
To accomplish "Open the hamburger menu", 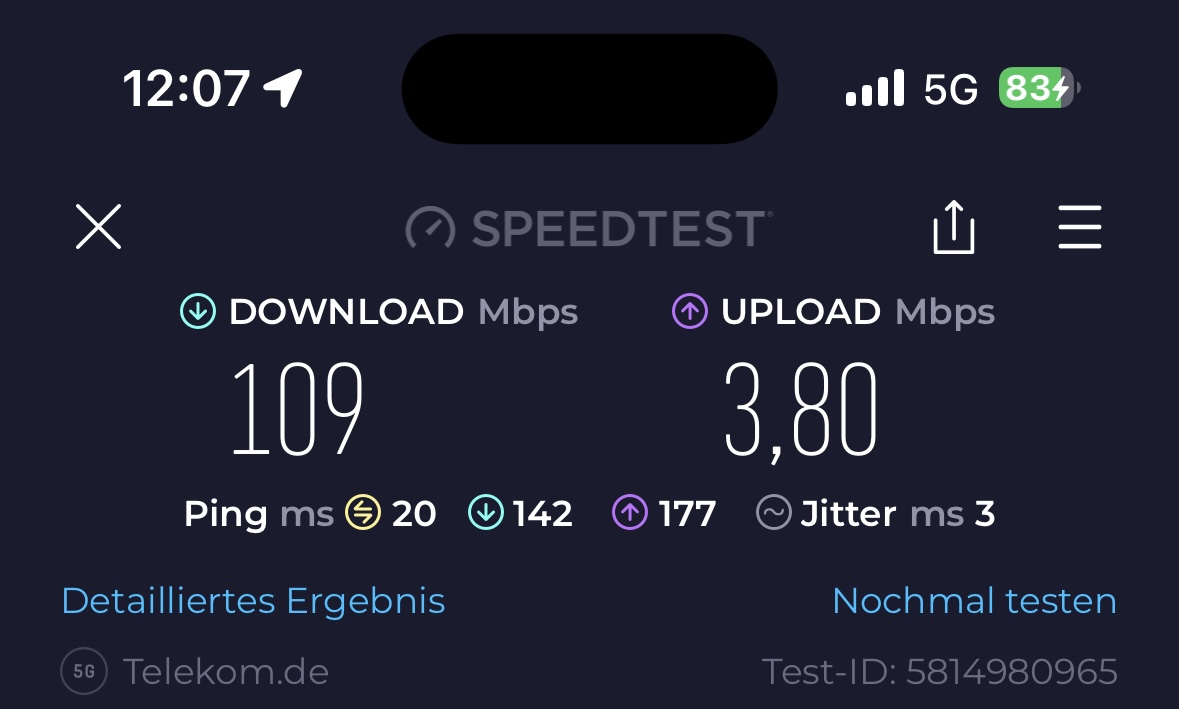I will pyautogui.click(x=1080, y=228).
